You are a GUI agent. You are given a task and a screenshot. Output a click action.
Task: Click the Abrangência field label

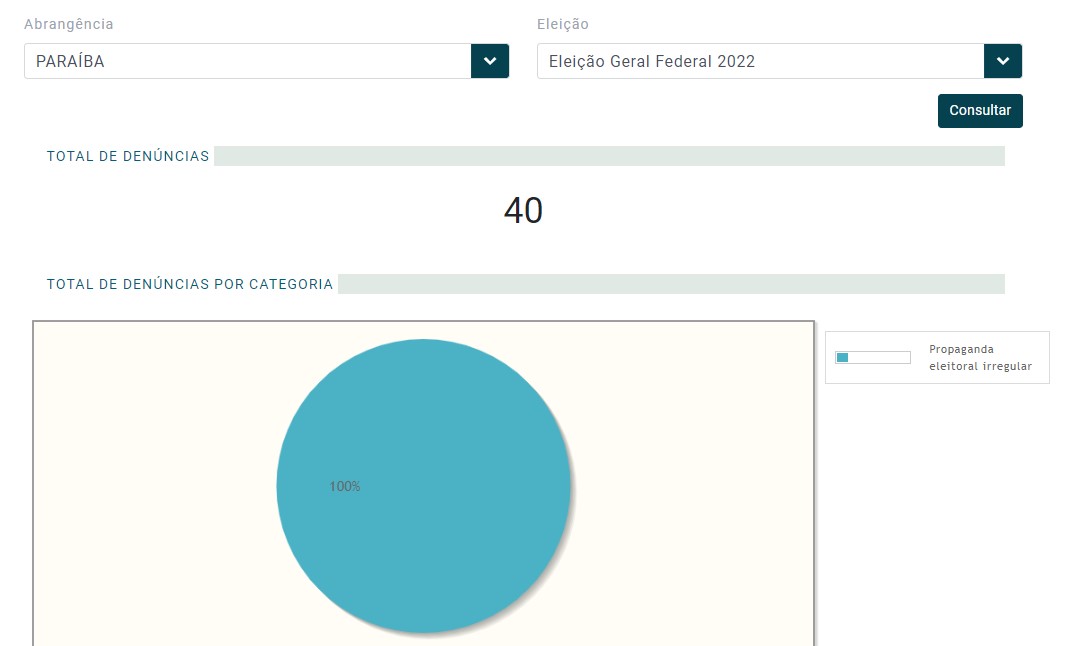(x=69, y=24)
